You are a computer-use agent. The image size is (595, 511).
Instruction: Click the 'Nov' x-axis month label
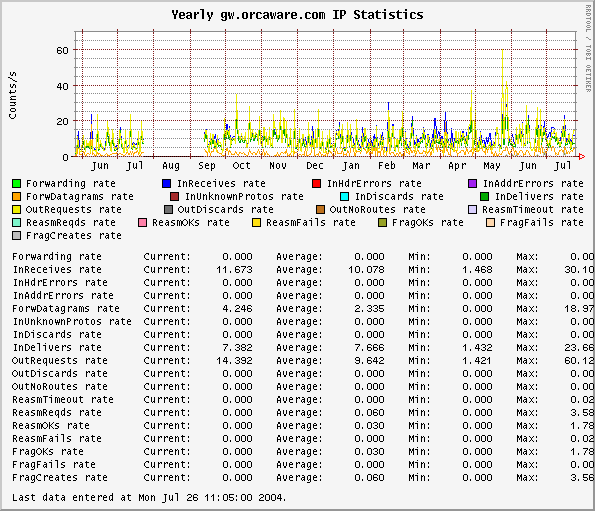coord(278,166)
